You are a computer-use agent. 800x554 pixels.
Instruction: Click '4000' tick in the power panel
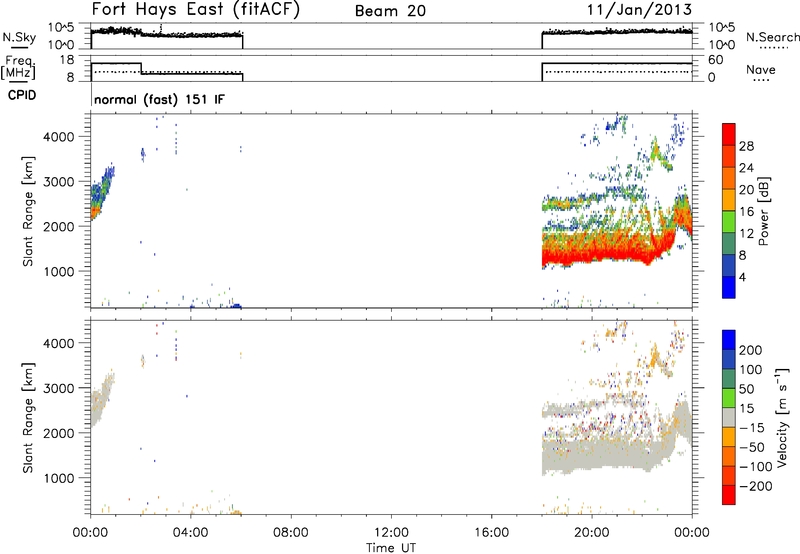coord(59,137)
